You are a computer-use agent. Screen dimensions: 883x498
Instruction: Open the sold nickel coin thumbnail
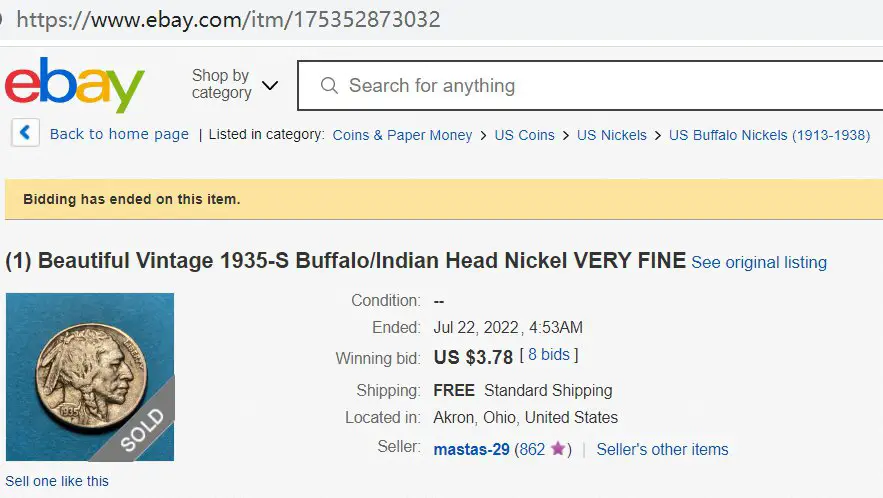[90, 377]
